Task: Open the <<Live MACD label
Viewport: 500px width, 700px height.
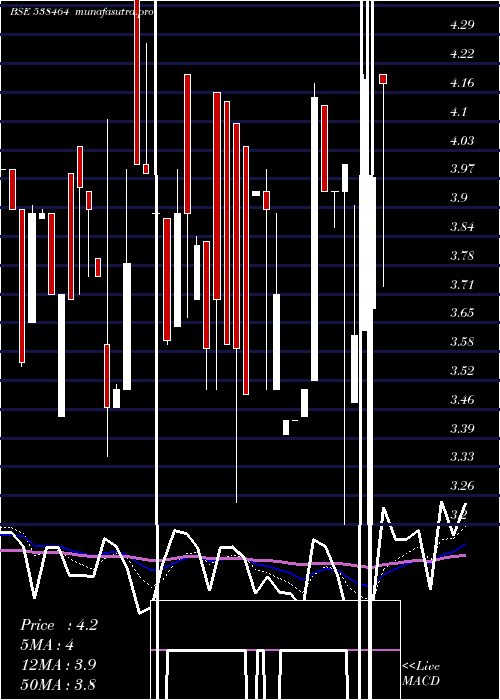Action: 421,673
